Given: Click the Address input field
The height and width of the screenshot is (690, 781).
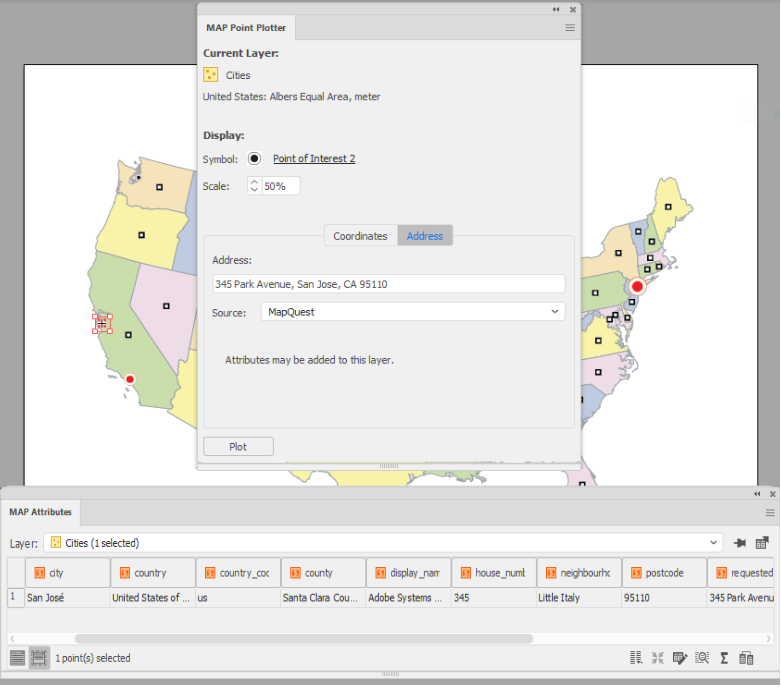Looking at the screenshot, I should [389, 284].
